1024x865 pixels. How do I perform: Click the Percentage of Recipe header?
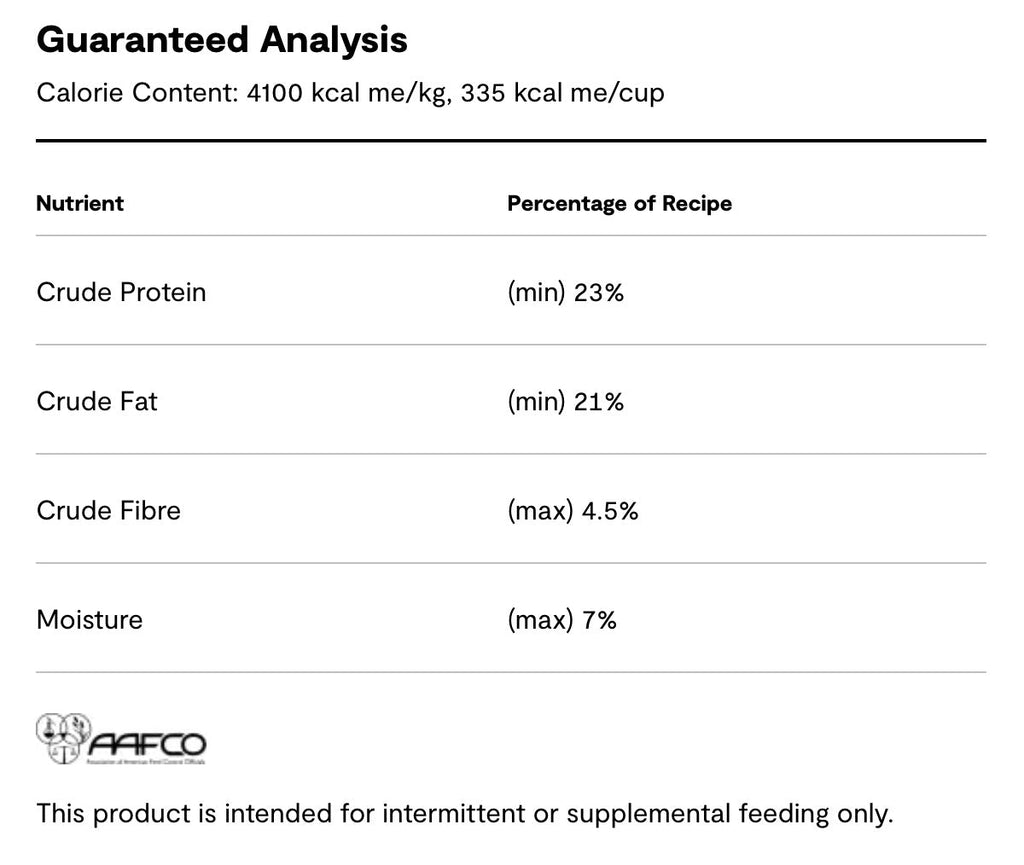(619, 203)
